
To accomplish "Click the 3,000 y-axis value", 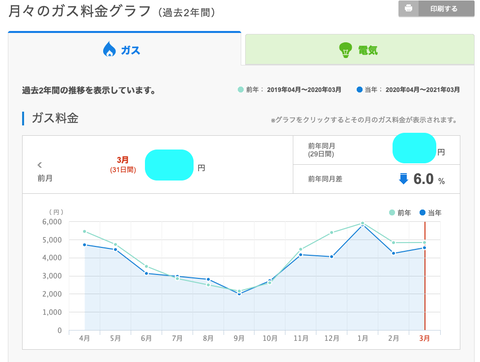I will [52, 276].
